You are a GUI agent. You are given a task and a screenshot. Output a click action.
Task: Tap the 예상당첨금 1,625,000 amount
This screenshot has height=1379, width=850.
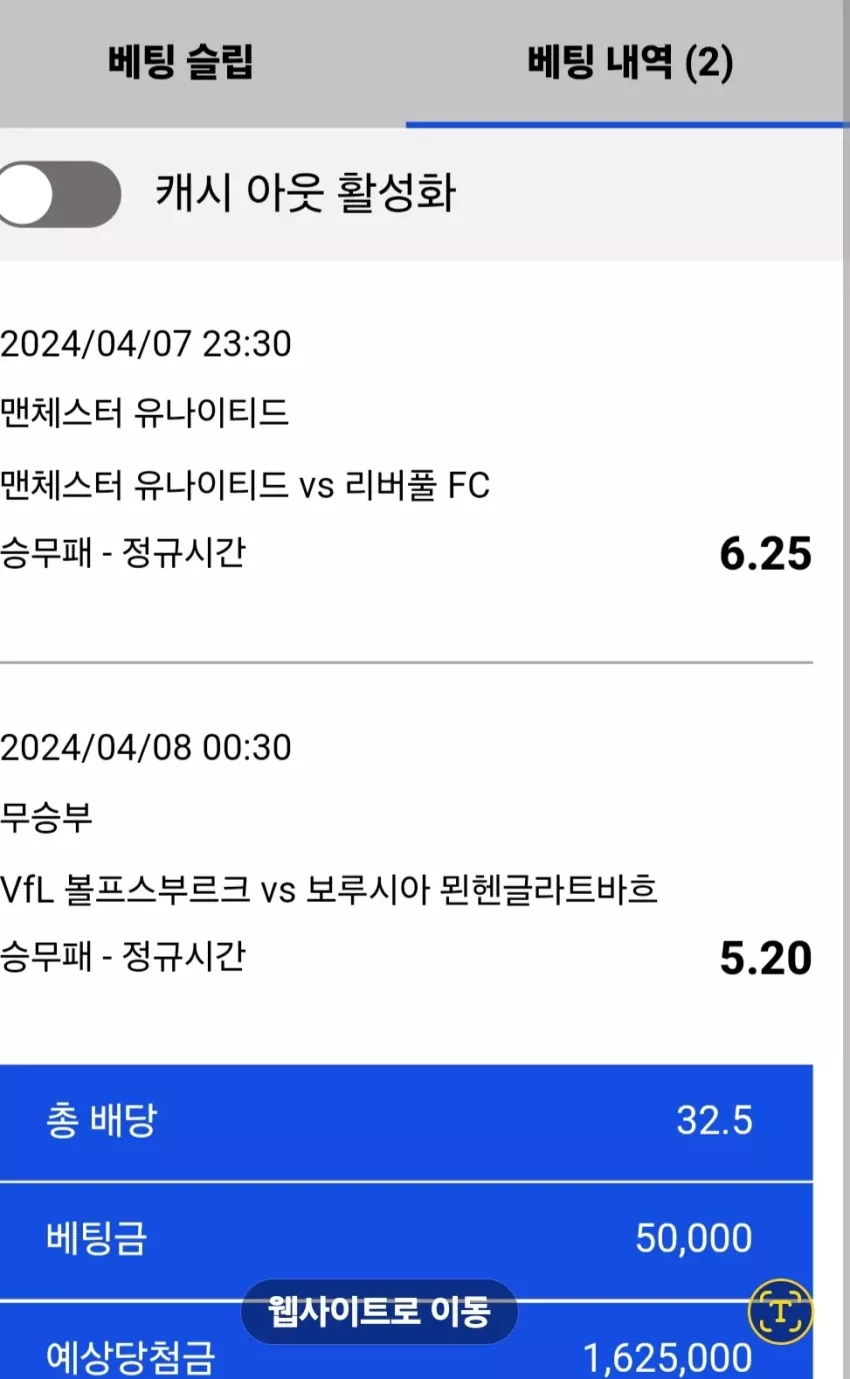point(667,1358)
